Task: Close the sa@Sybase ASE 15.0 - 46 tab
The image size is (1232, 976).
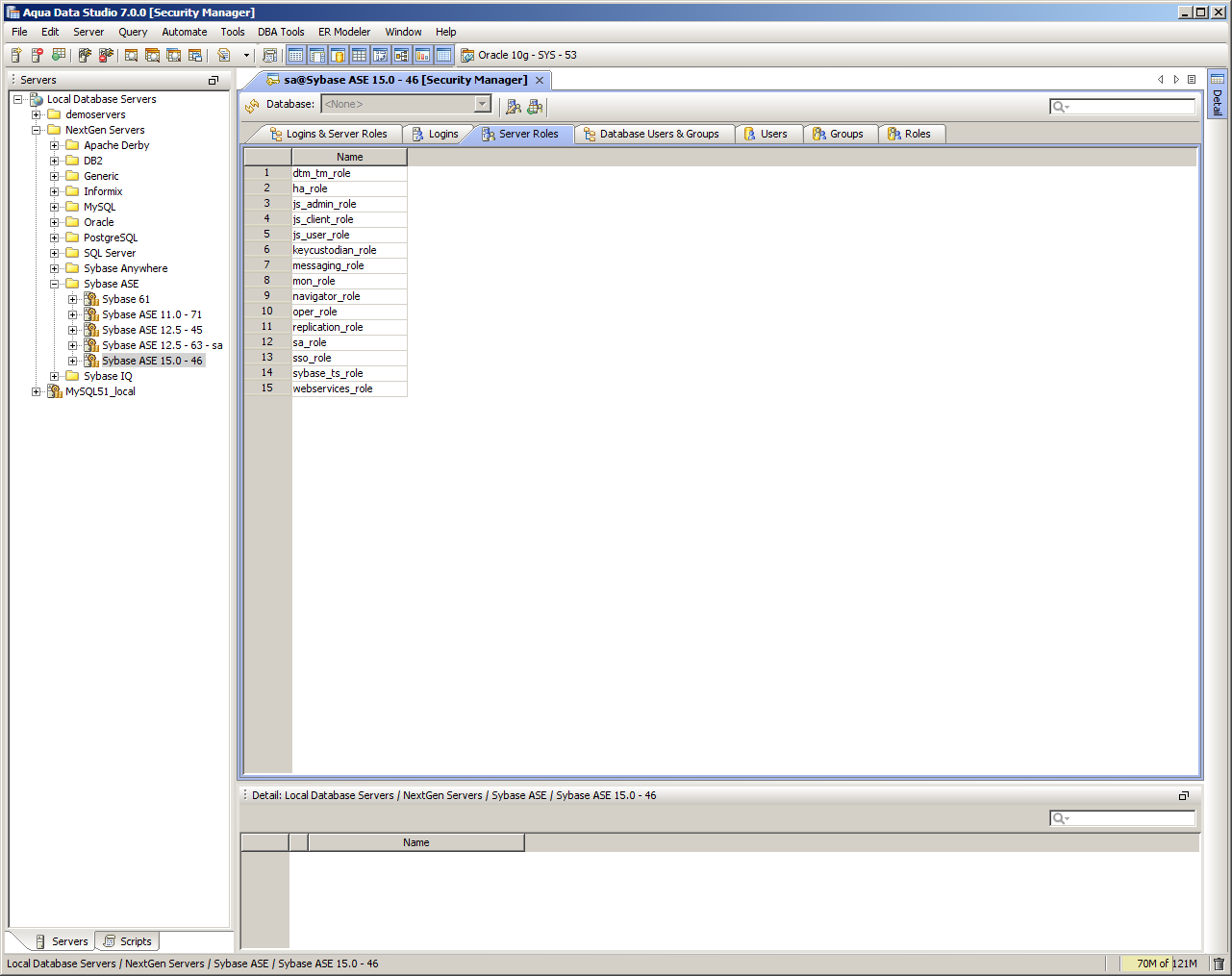Action: coord(541,80)
